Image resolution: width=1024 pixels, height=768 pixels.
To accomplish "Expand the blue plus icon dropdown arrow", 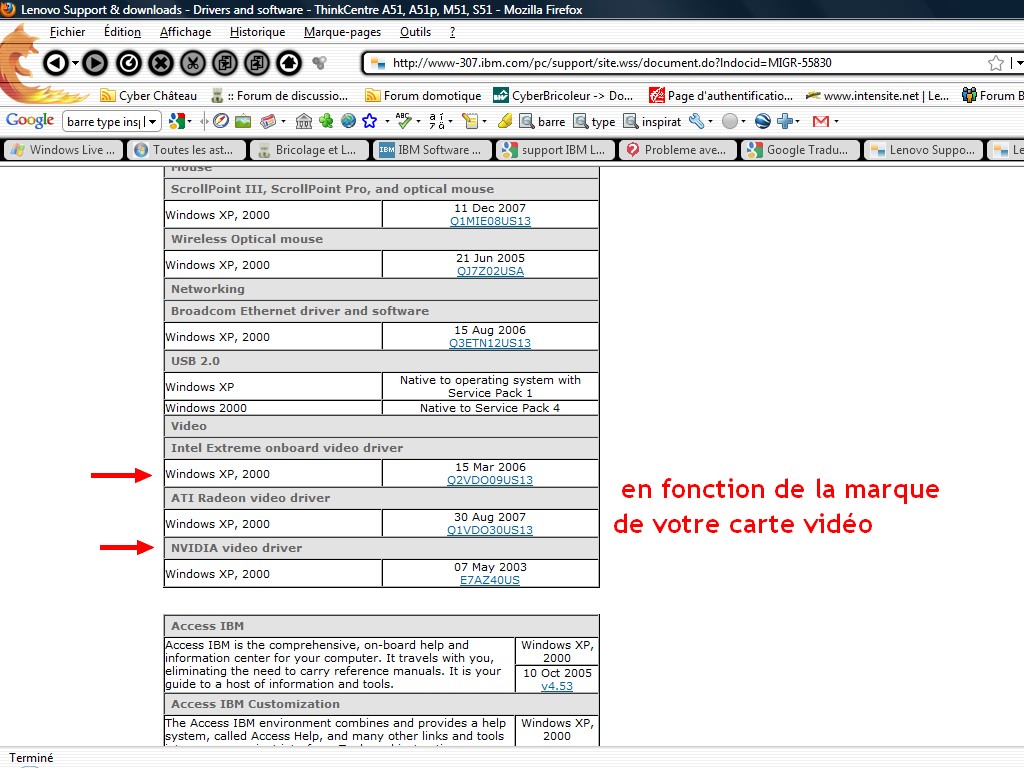I will 797,121.
